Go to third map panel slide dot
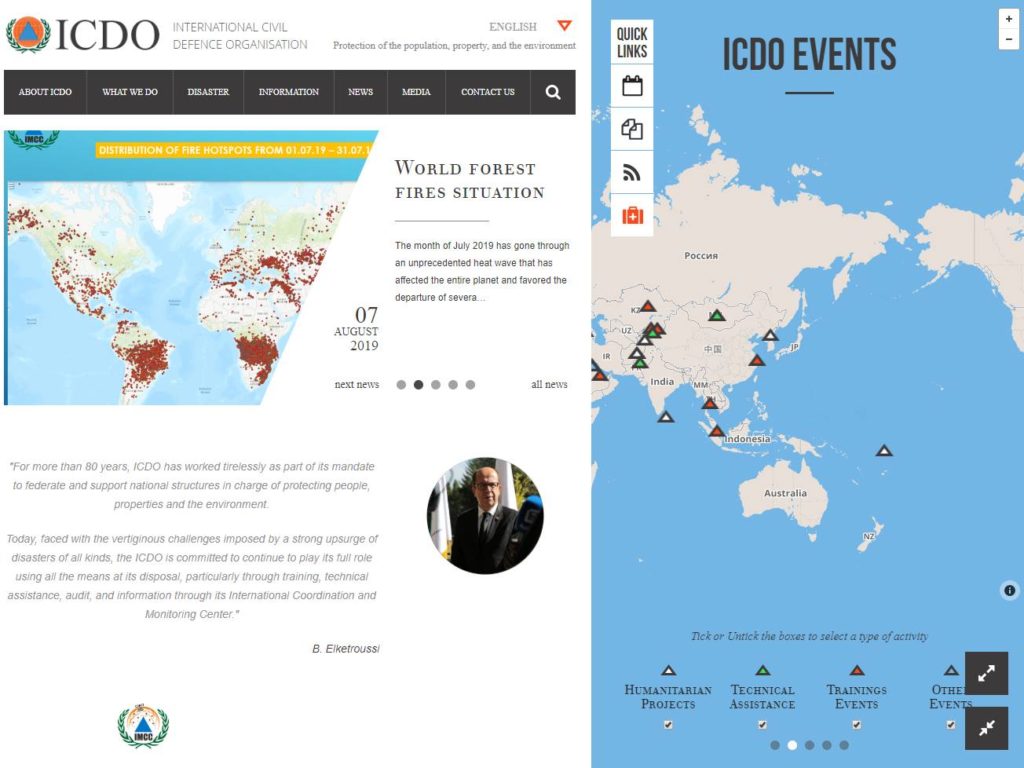The height and width of the screenshot is (768, 1024). [x=810, y=745]
